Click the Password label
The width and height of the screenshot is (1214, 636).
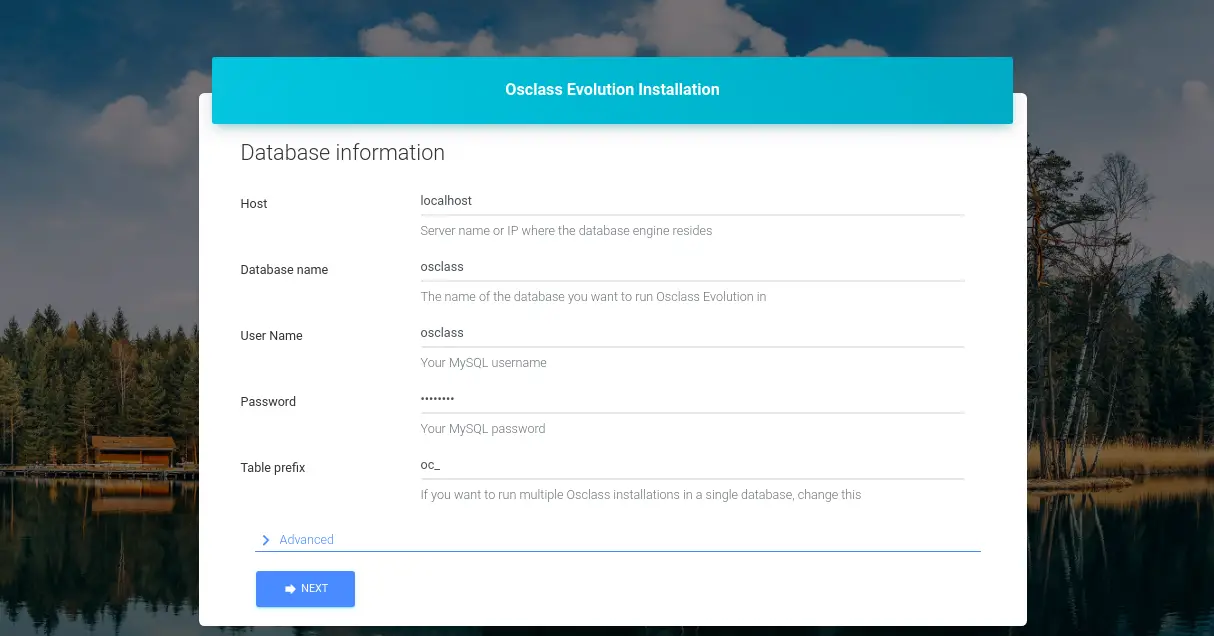(x=268, y=402)
